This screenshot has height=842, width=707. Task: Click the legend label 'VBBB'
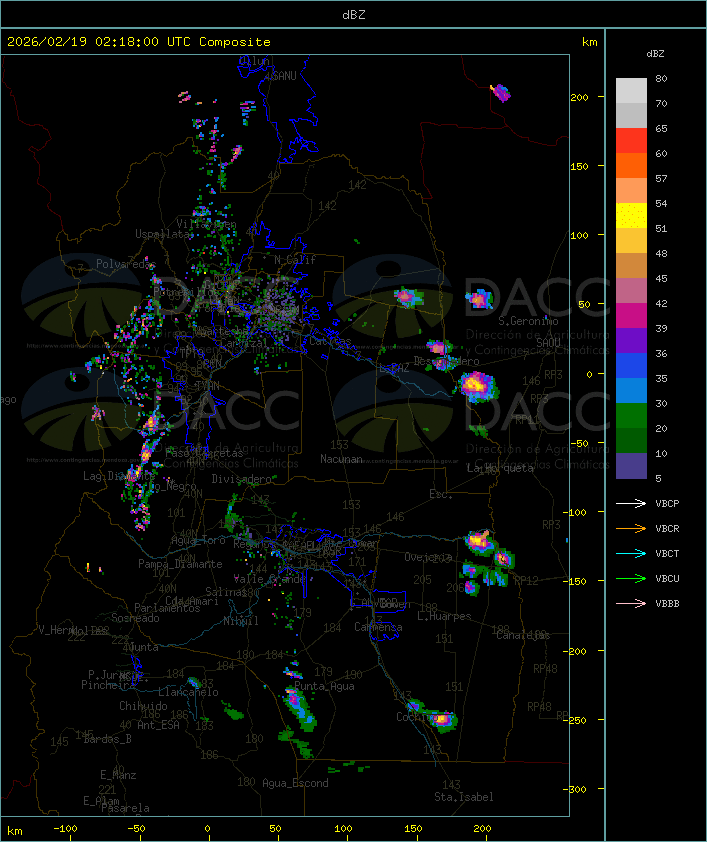(667, 604)
